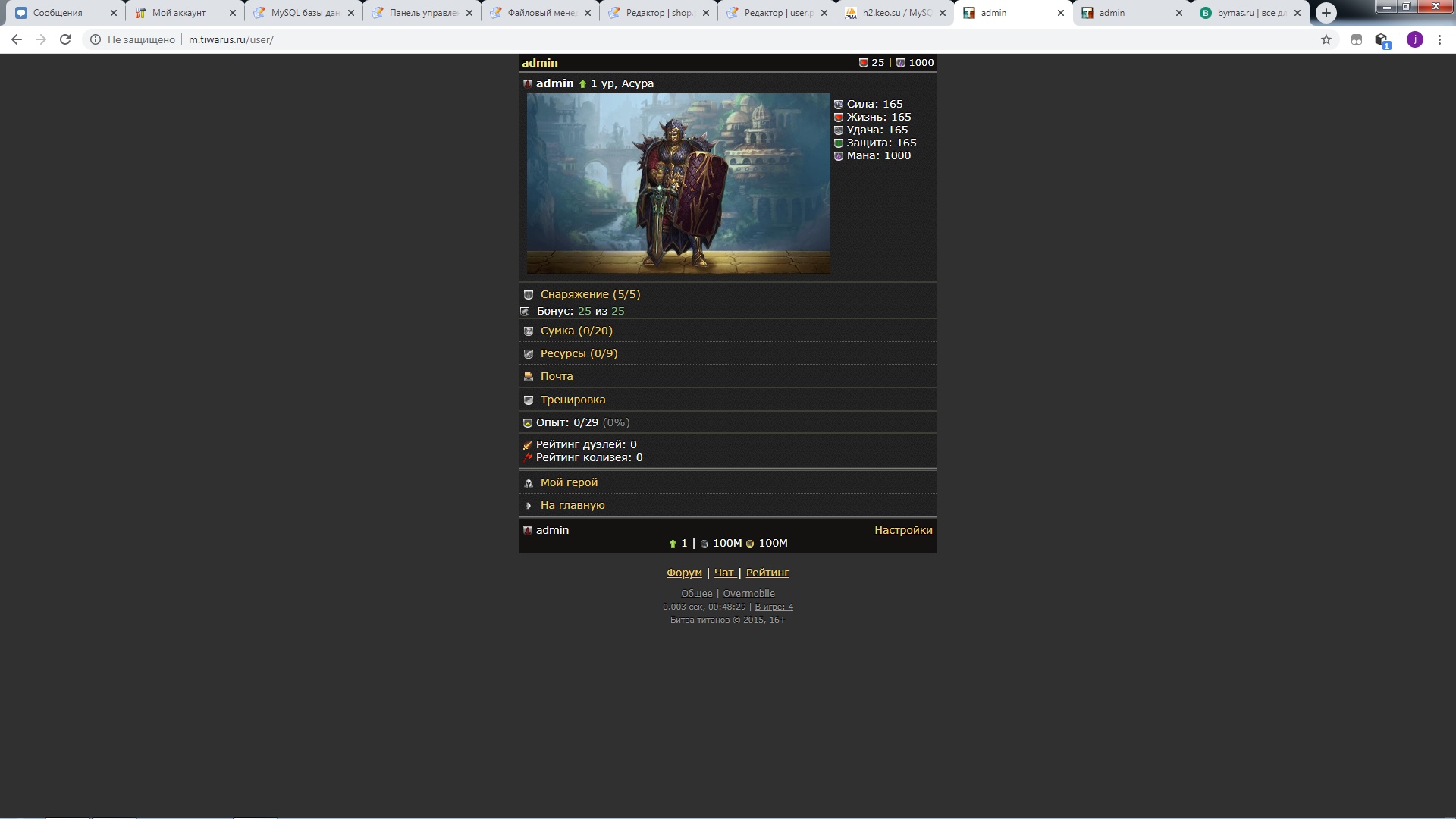This screenshot has width=1456, height=819.
Task: Close the Мой аккаунт tab
Action: 233,13
